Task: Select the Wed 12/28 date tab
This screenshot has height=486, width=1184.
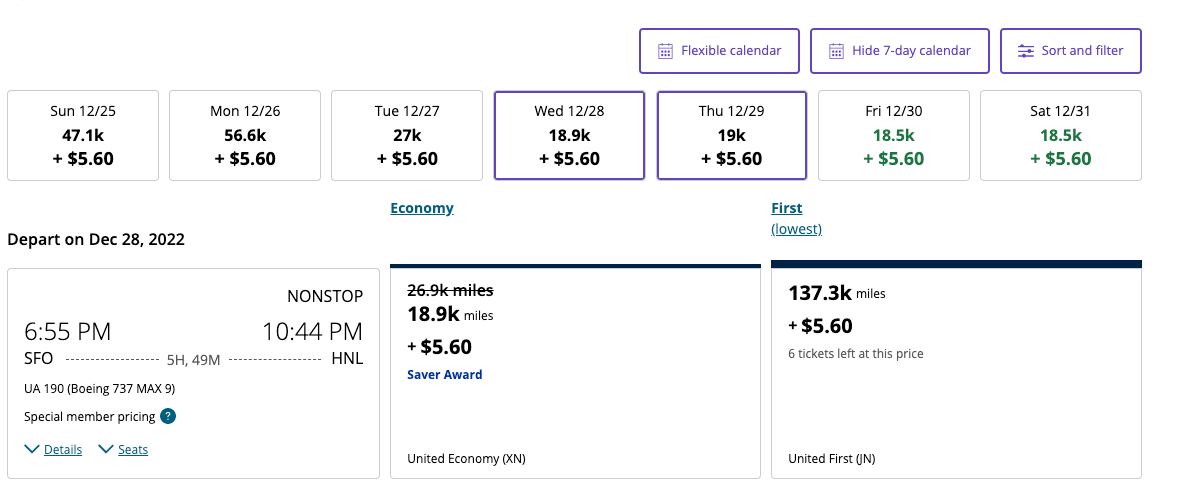Action: [x=569, y=135]
